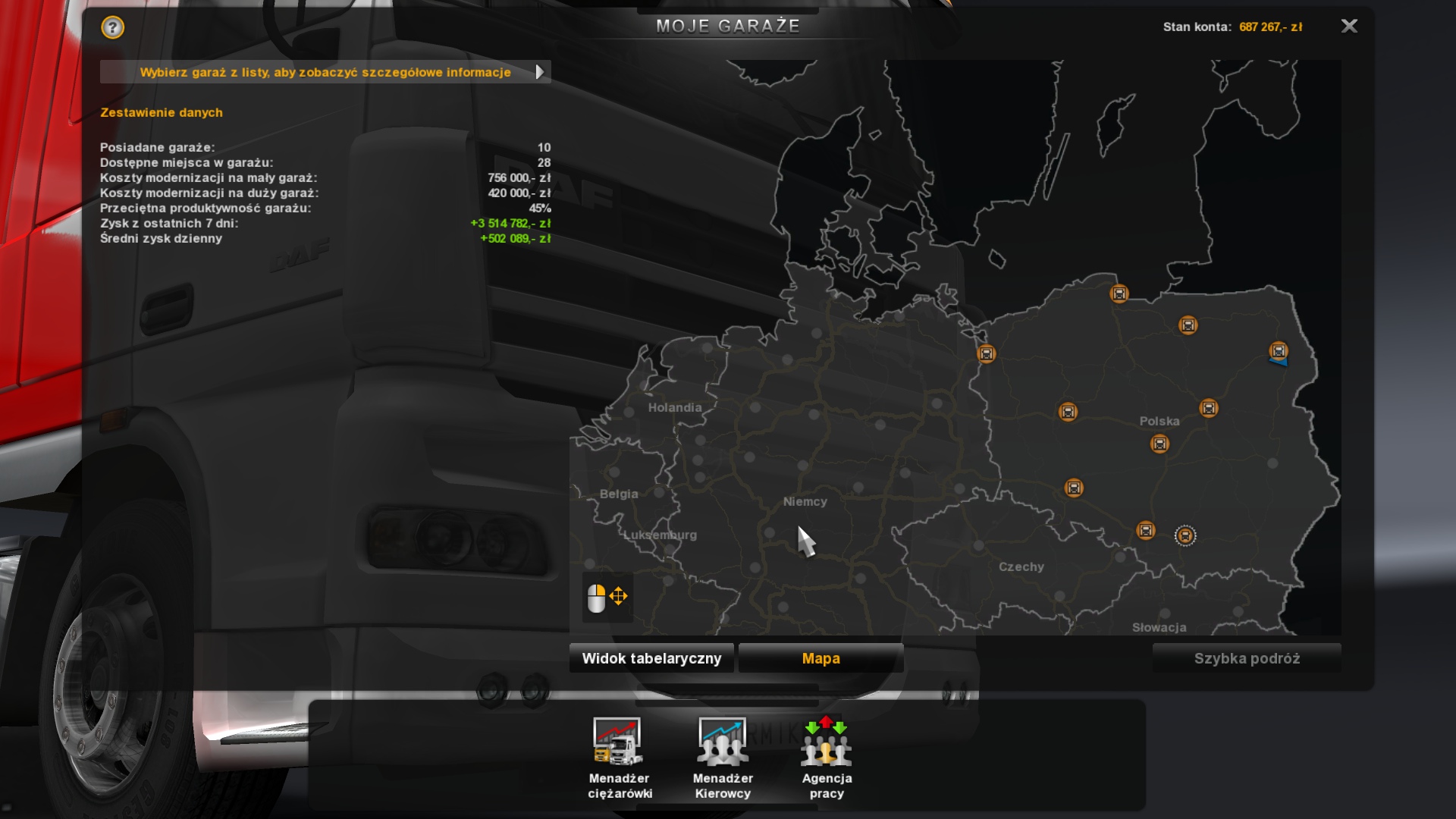Switch to Widok tabelaryczny view
Viewport: 1456px width, 819px height.
point(651,658)
